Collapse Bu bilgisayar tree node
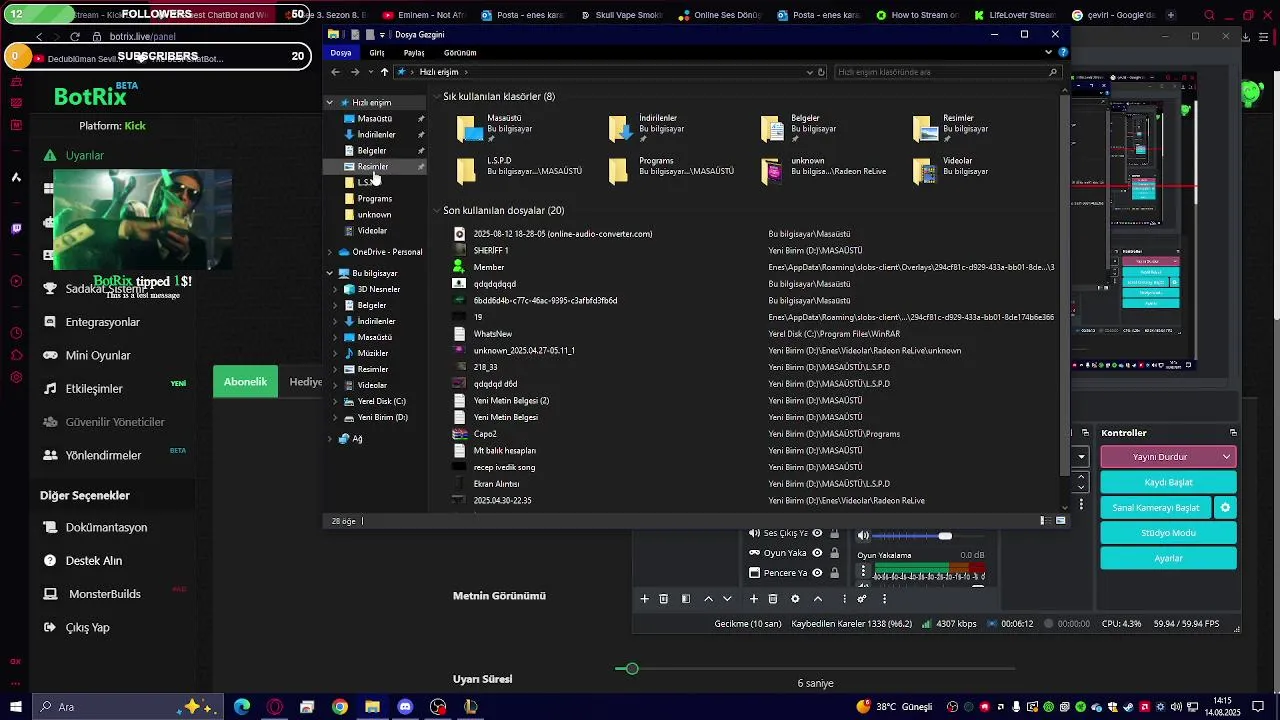 (x=329, y=273)
